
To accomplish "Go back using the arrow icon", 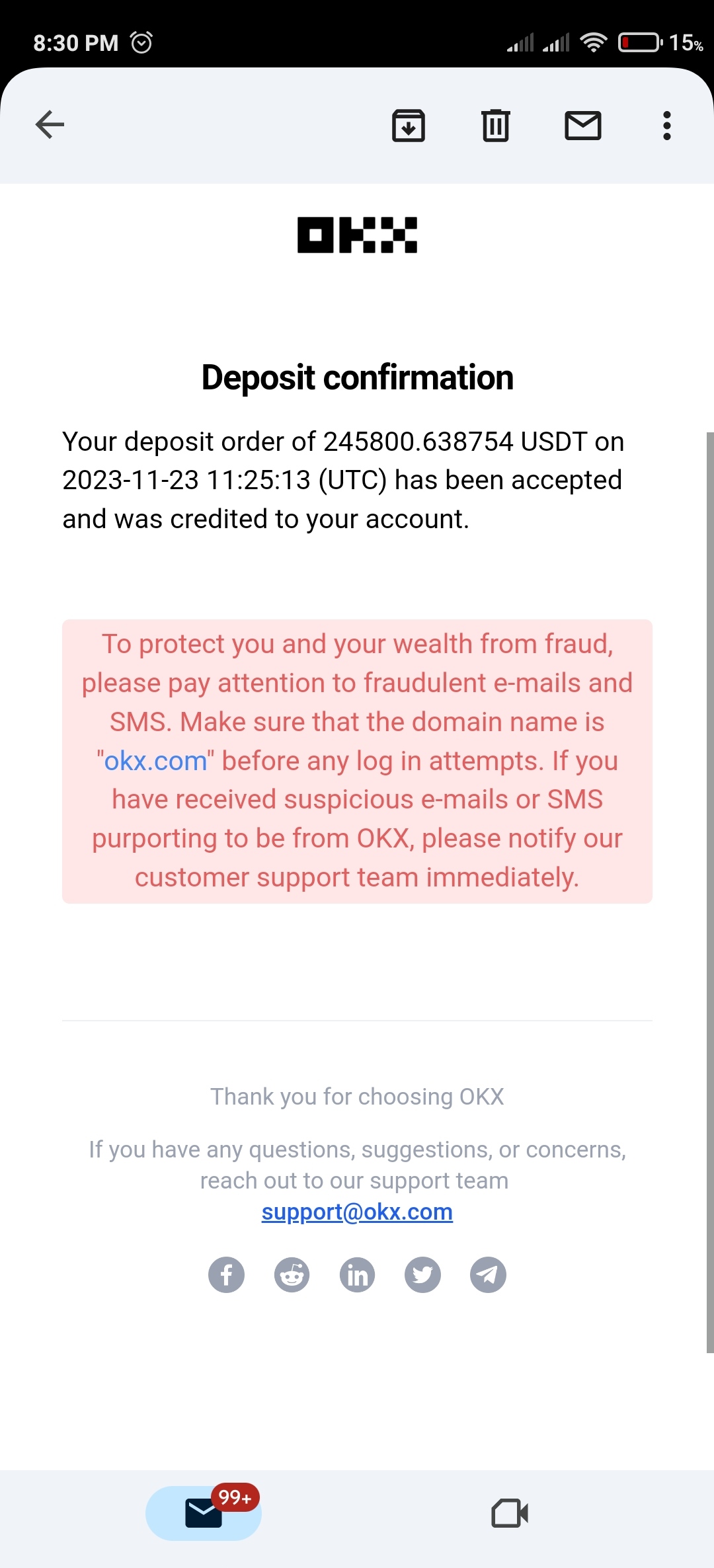I will 50,124.
